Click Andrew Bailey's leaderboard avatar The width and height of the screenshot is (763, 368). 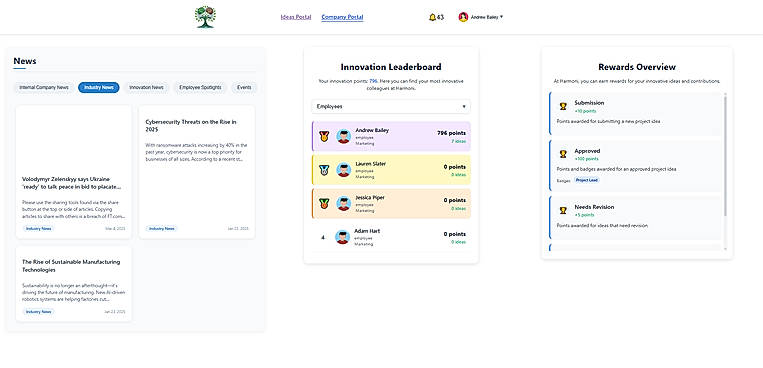coord(344,136)
